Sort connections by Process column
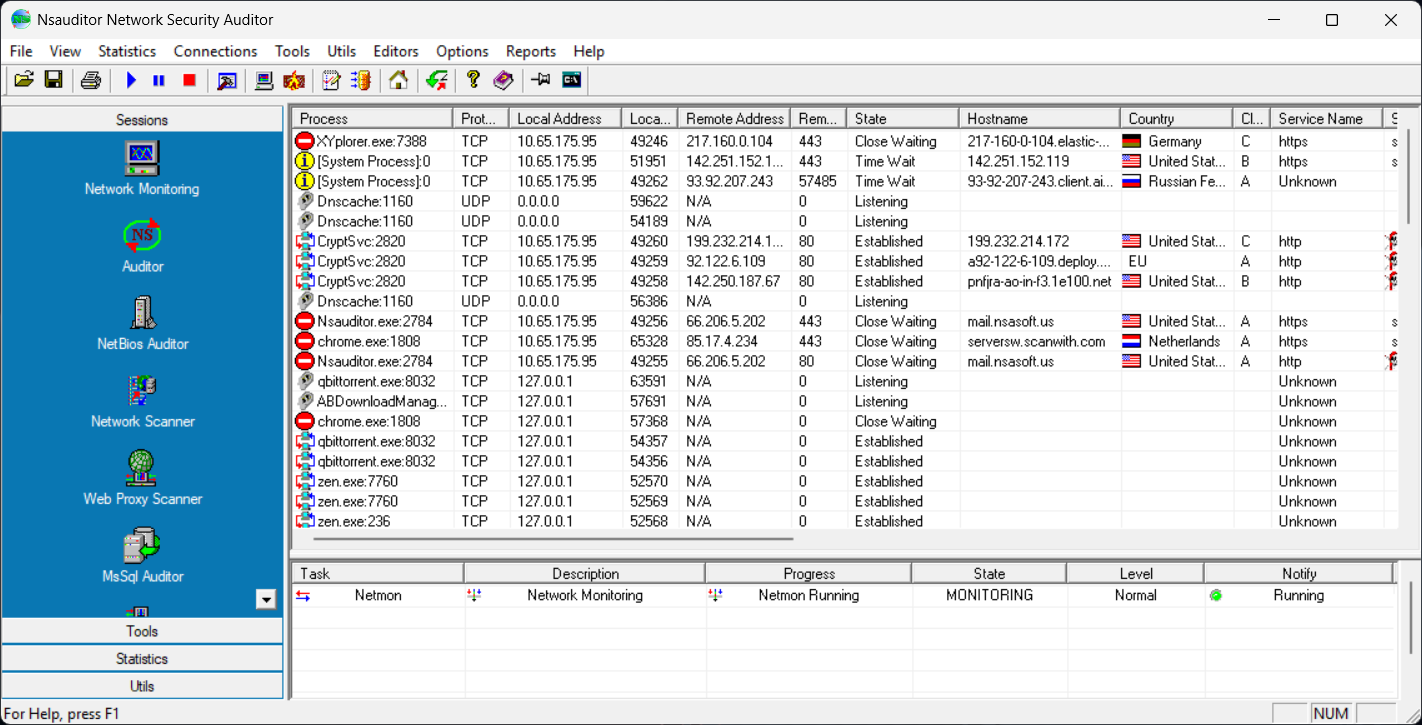Image resolution: width=1422 pixels, height=725 pixels. (x=372, y=118)
